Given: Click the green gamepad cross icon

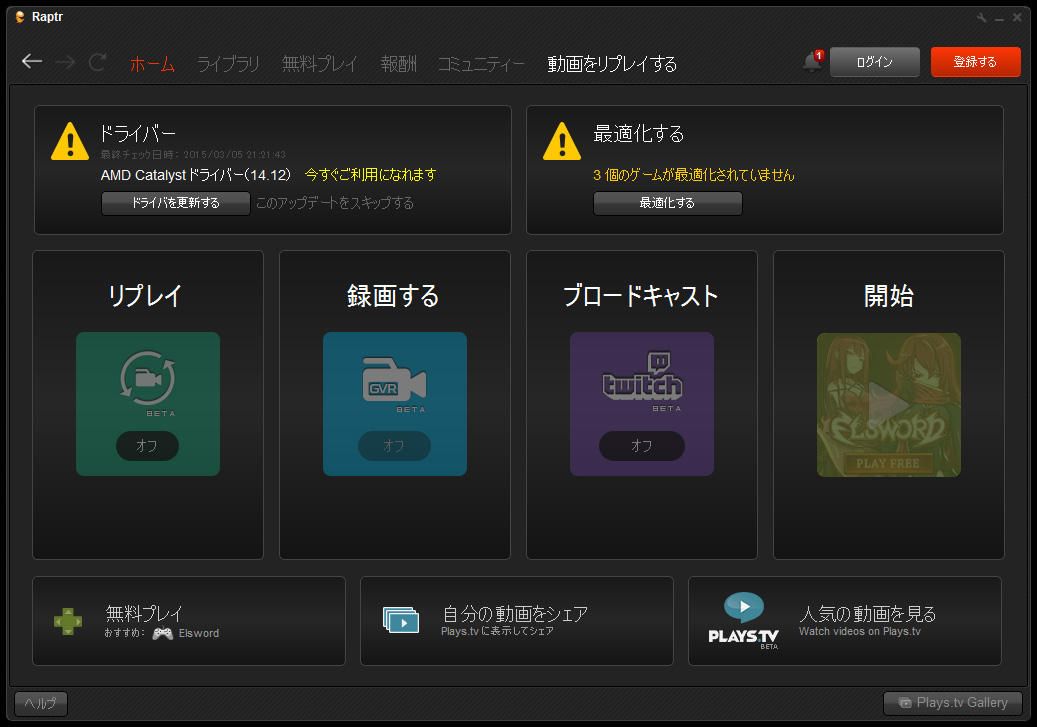Looking at the screenshot, I should 68,621.
